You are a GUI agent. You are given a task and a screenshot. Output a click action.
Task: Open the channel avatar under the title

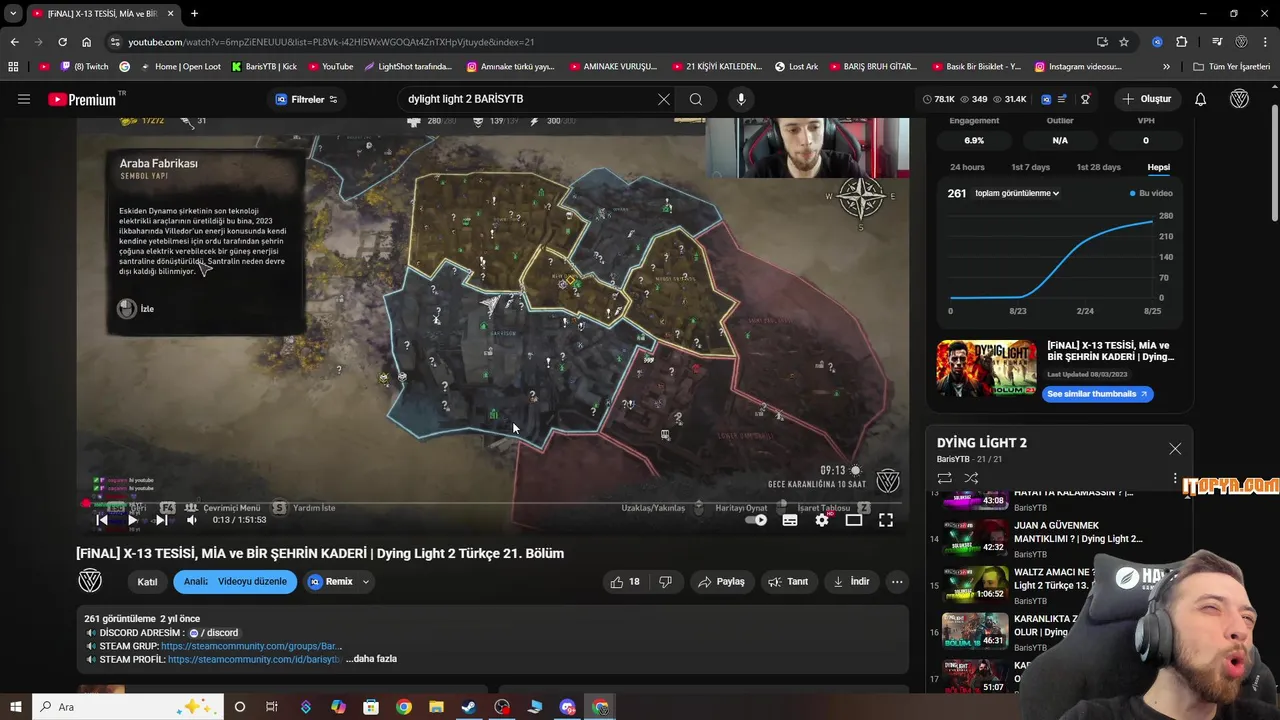tap(90, 581)
